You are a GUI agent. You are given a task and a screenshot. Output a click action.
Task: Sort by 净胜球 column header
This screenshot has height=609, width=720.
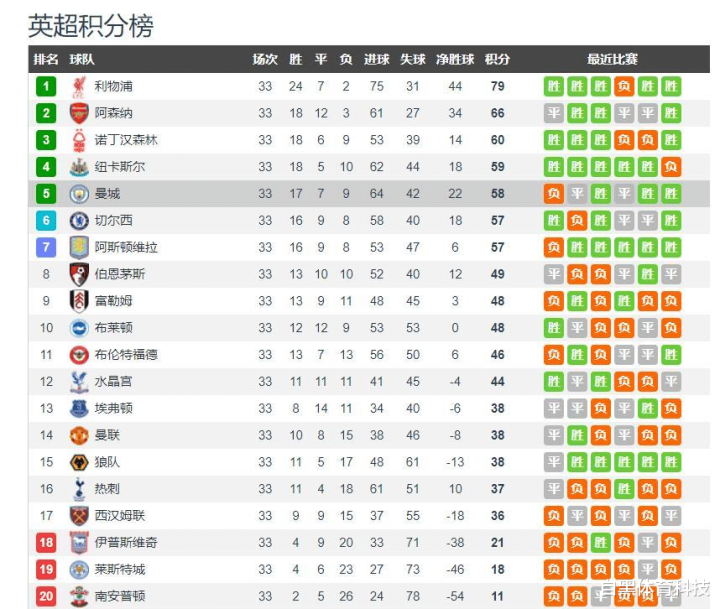tap(455, 59)
